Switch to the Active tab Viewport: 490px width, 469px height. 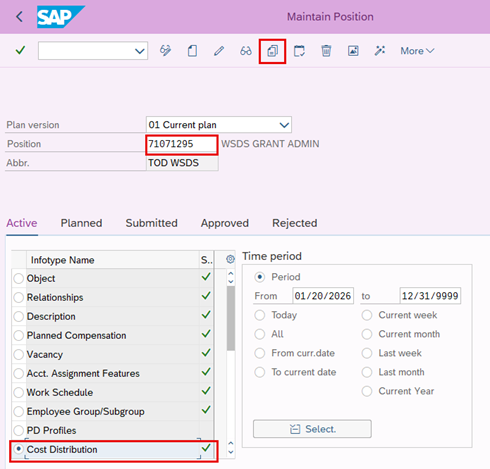point(22,223)
